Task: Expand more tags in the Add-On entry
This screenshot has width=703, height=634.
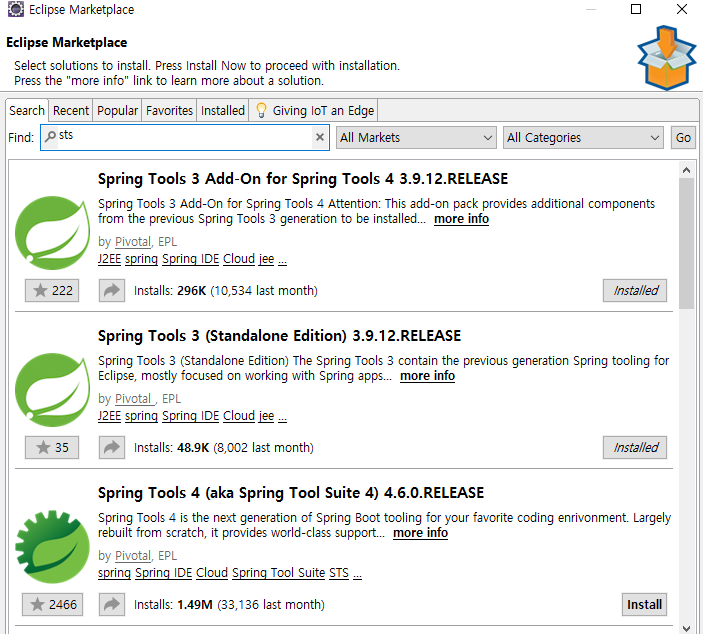Action: [282, 260]
